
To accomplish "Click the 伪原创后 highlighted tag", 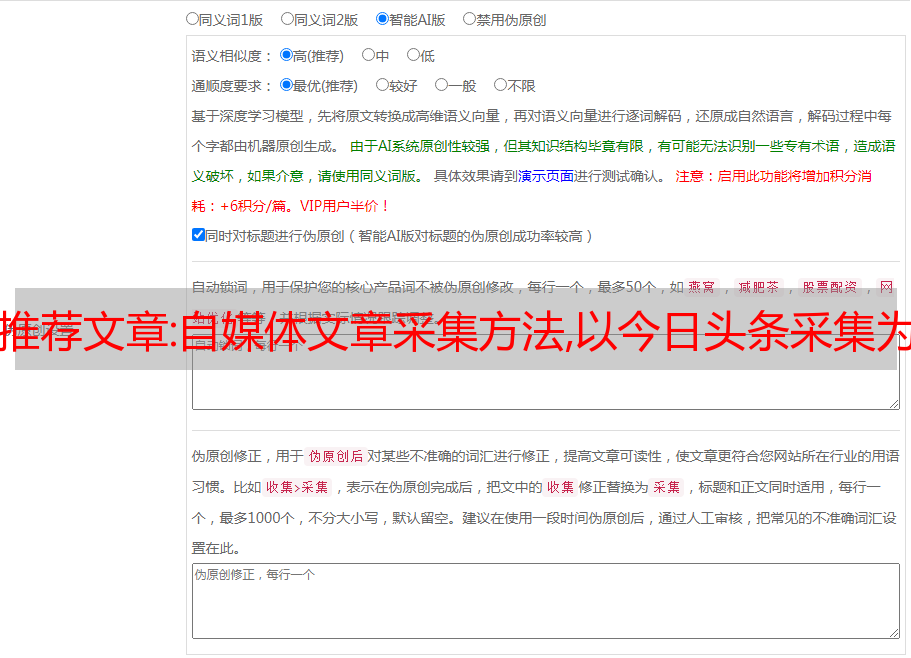I will (x=336, y=456).
